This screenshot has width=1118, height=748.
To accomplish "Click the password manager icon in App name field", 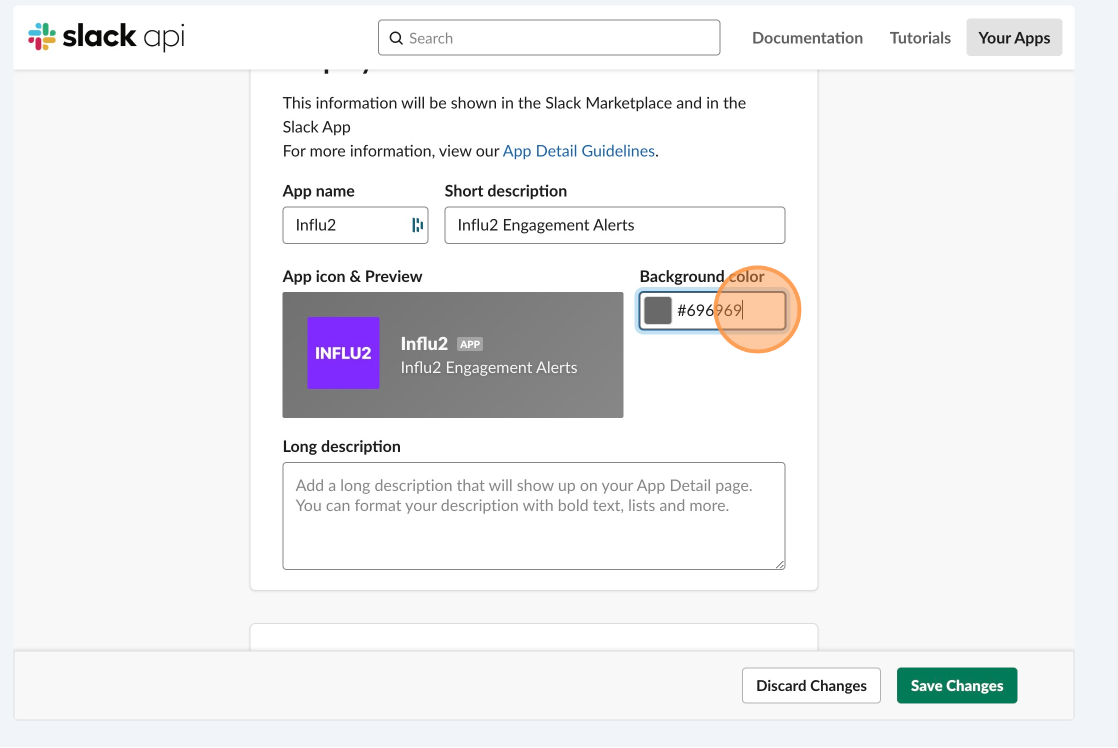I will tap(417, 225).
